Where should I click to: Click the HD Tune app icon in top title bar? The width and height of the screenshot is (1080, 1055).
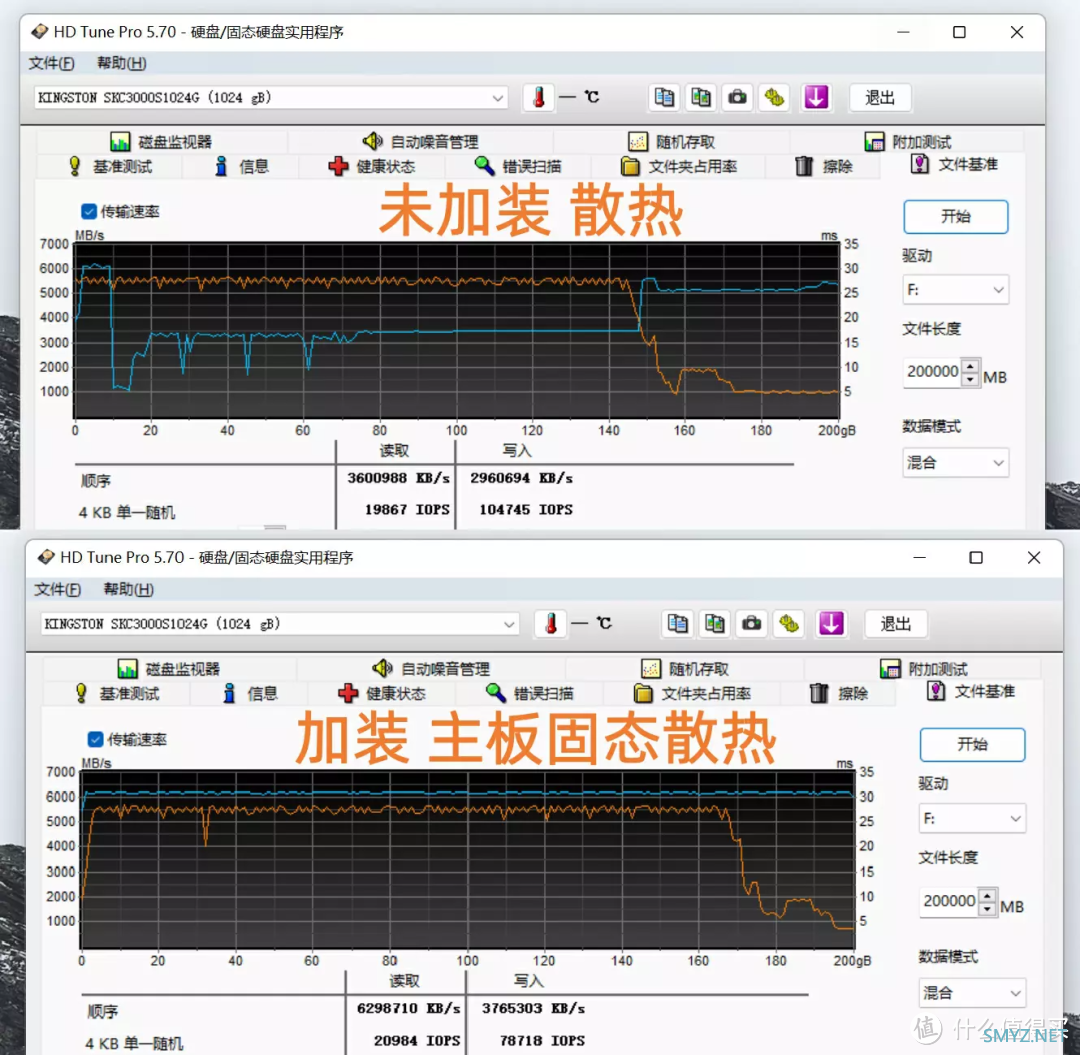40,32
